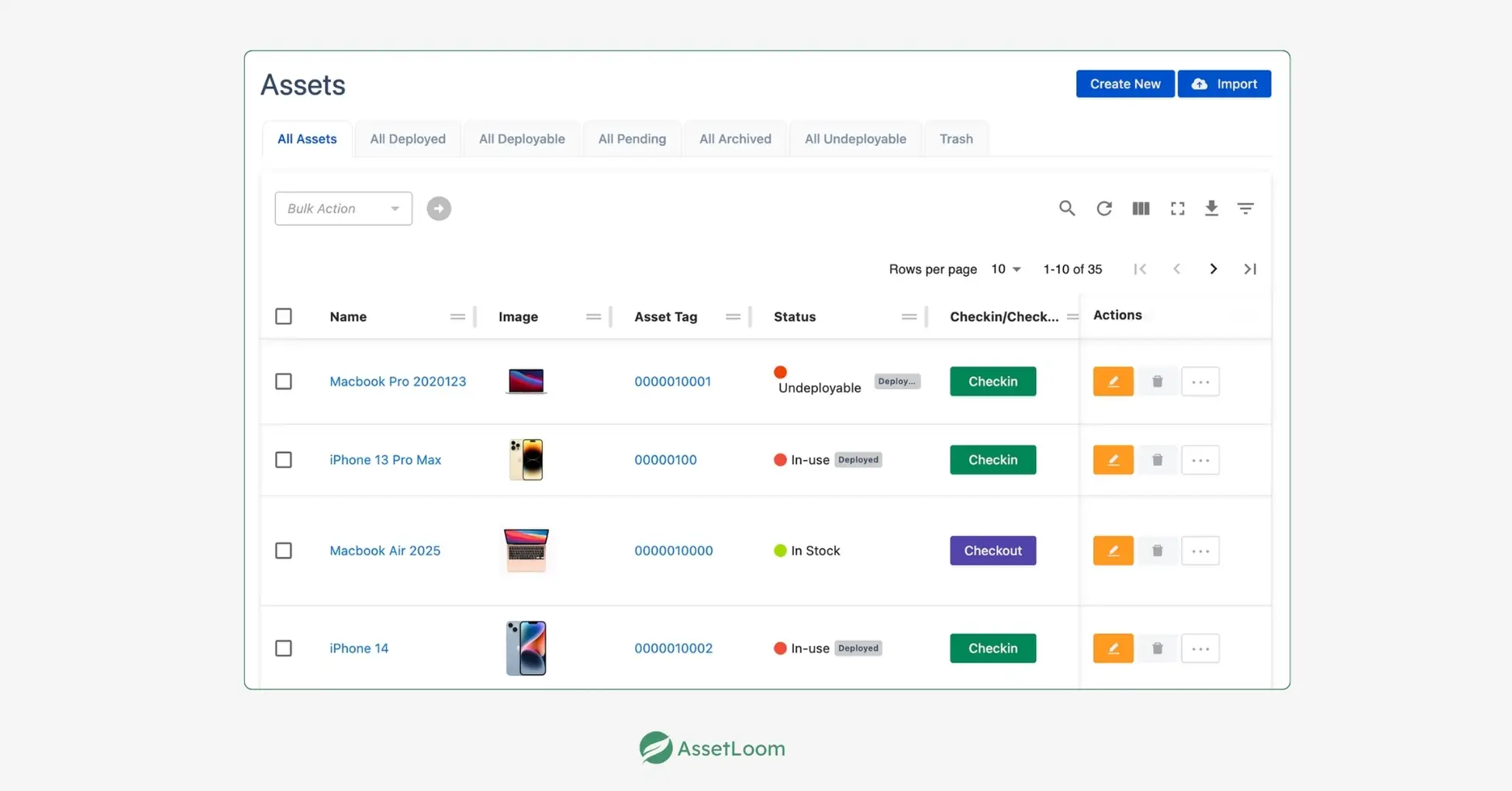Refresh the assets table
The height and width of the screenshot is (791, 1512).
1104,208
